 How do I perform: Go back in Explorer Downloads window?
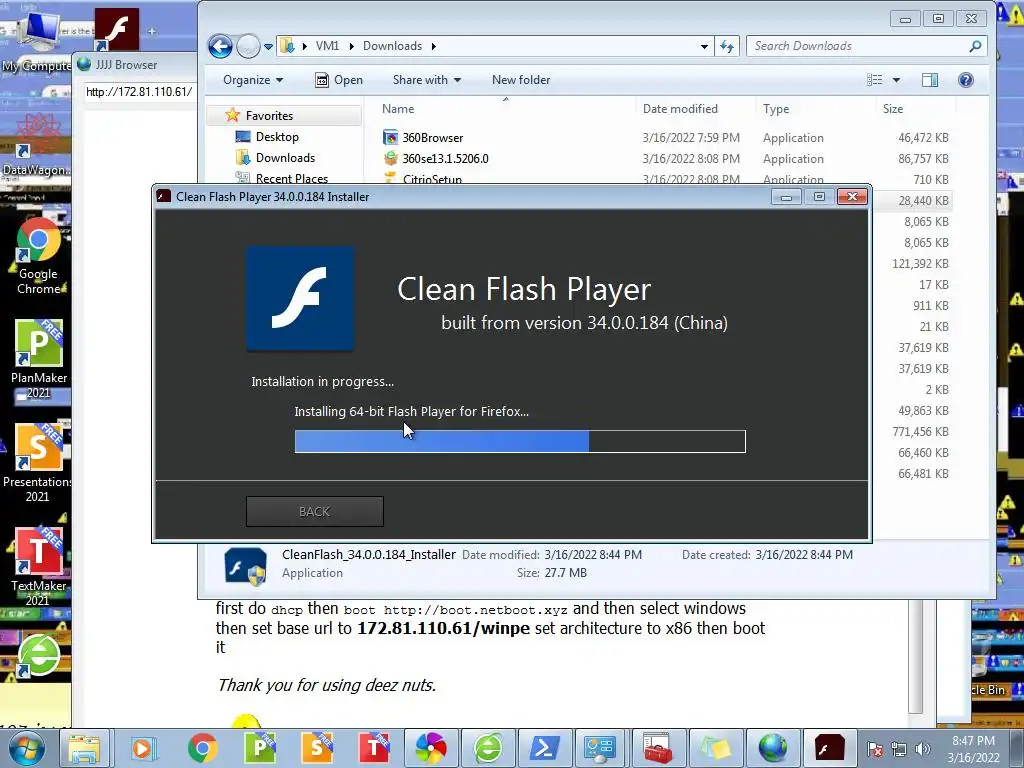[220, 46]
